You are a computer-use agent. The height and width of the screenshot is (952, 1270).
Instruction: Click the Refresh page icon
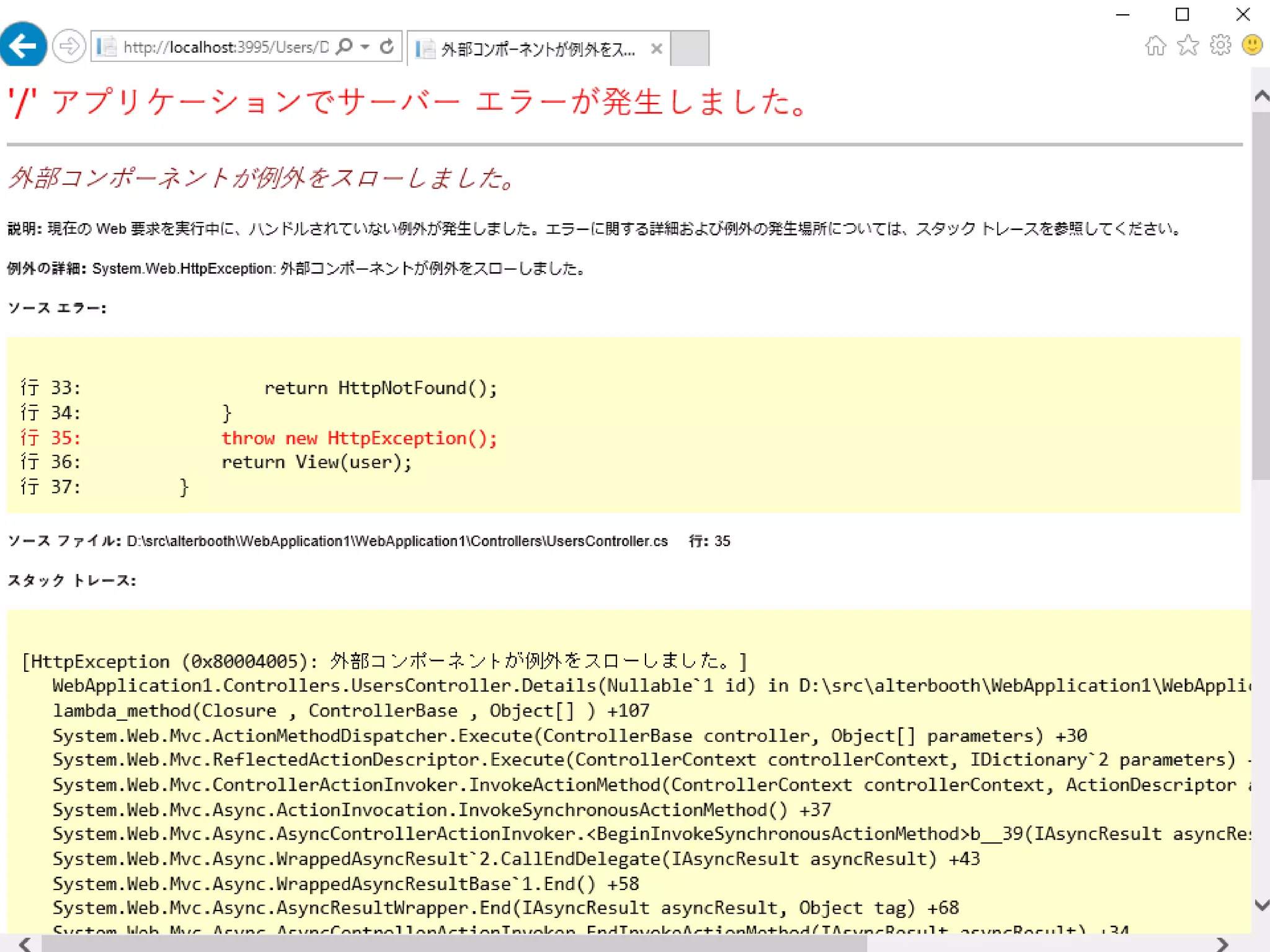click(387, 46)
